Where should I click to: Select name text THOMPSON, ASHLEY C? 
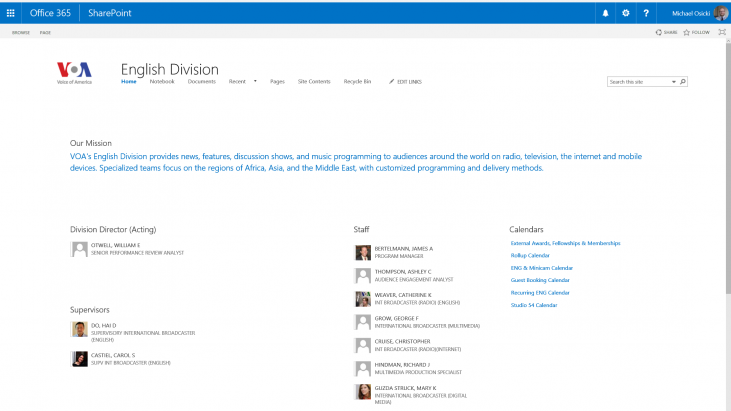(403, 272)
